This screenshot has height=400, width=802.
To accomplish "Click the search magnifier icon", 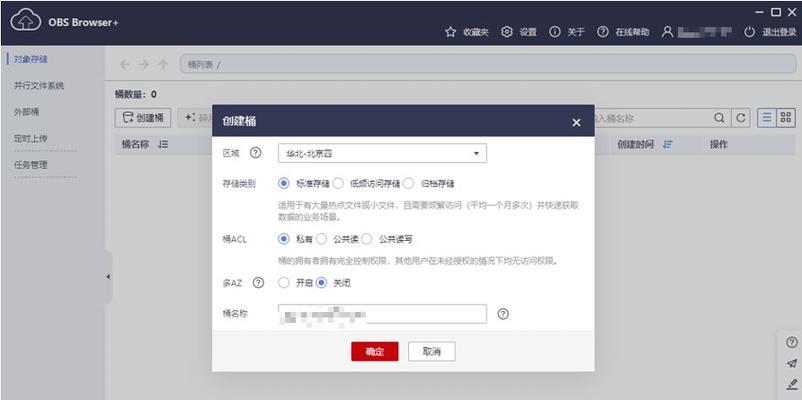I will click(x=719, y=118).
